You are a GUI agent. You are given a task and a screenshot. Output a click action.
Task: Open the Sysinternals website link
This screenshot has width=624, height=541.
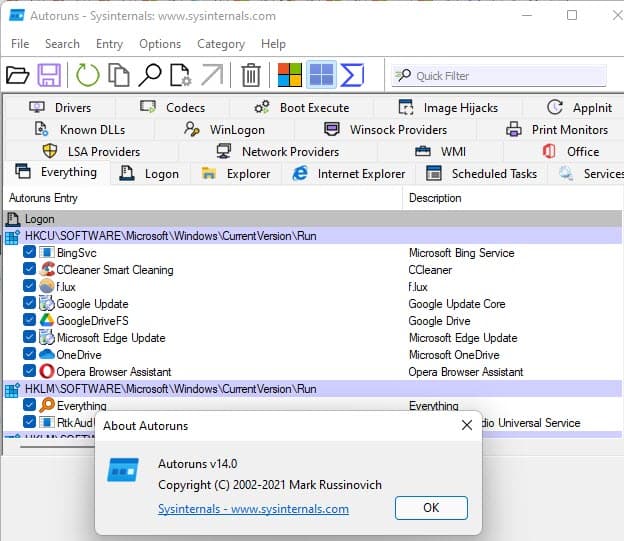[x=253, y=509]
